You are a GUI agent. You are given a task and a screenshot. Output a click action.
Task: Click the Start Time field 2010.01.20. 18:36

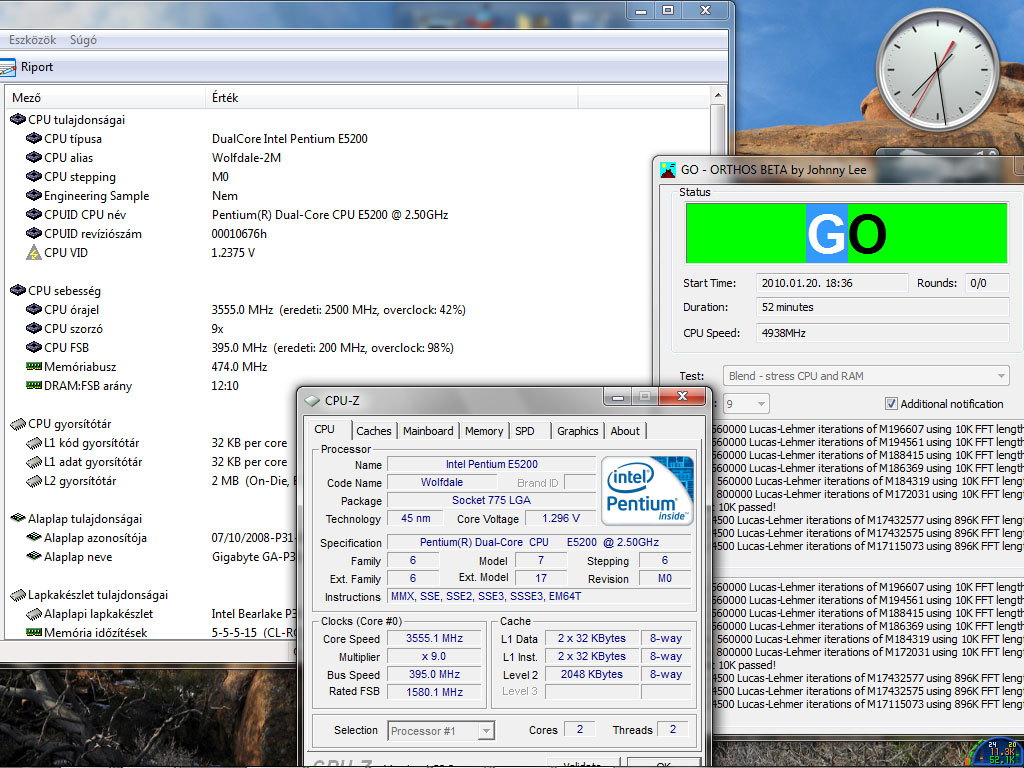pyautogui.click(x=832, y=283)
